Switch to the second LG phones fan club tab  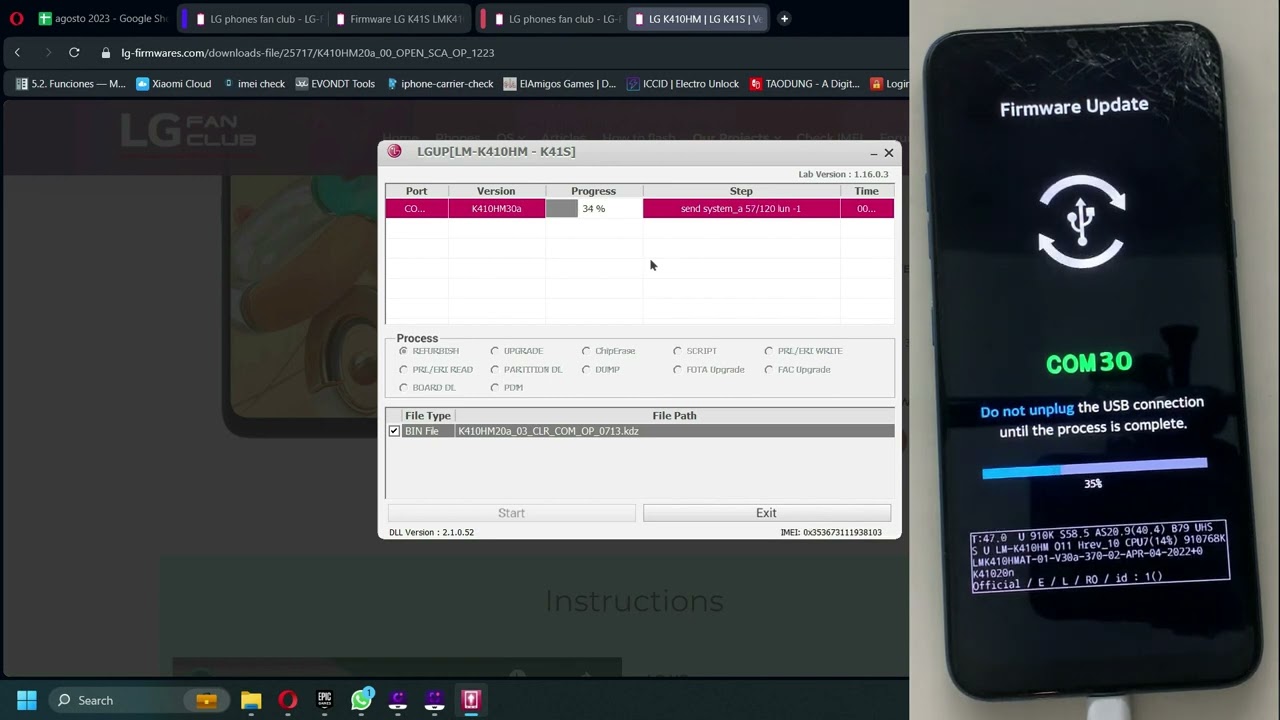click(x=553, y=18)
